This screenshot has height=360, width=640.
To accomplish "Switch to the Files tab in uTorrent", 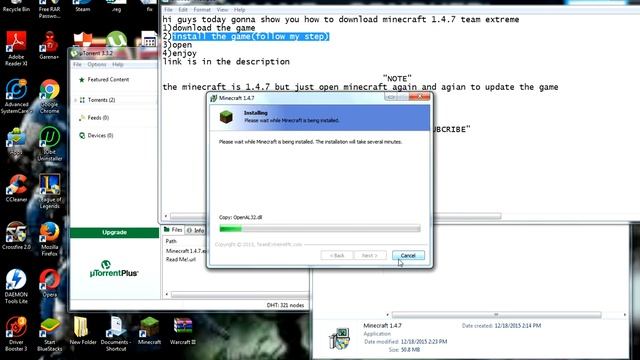I will pyautogui.click(x=173, y=230).
